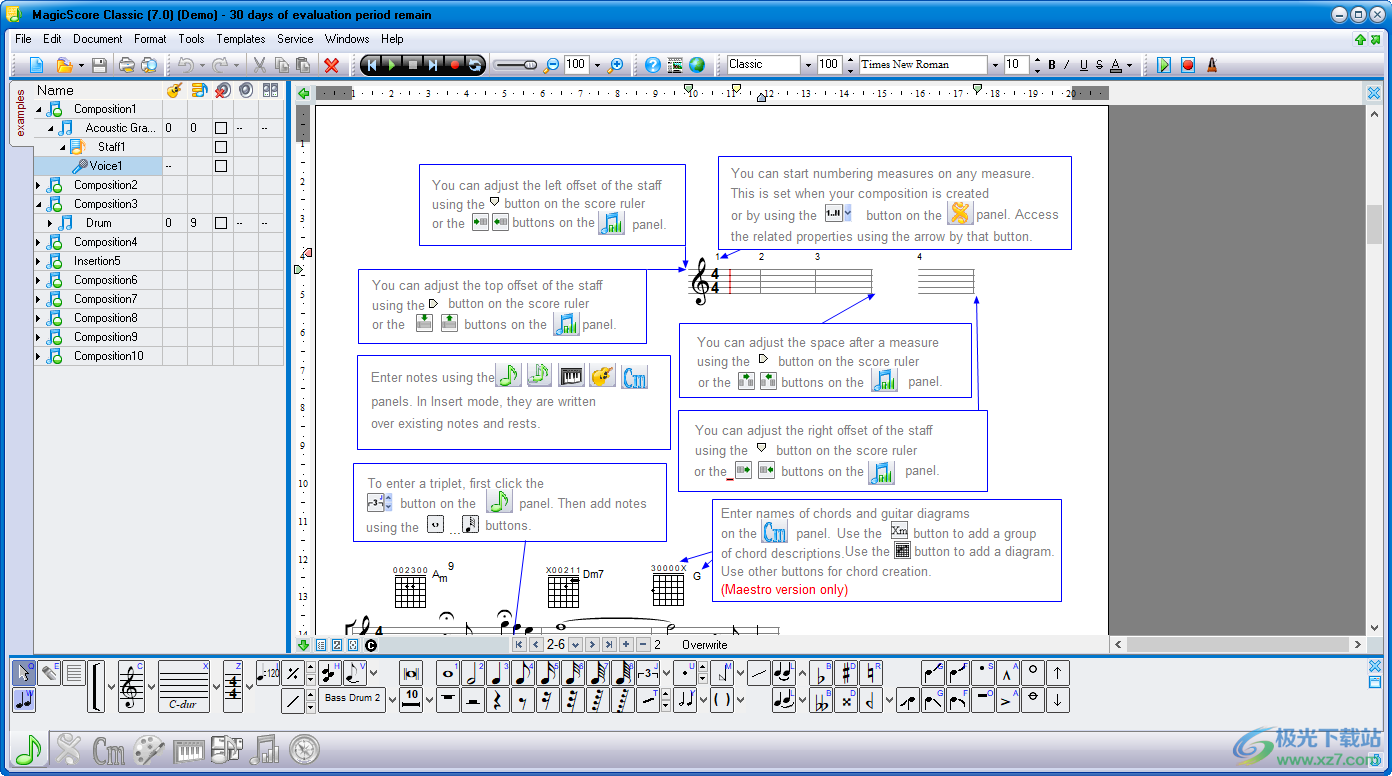The width and height of the screenshot is (1392, 776).
Task: Toggle the loop playback button
Action: [x=475, y=65]
